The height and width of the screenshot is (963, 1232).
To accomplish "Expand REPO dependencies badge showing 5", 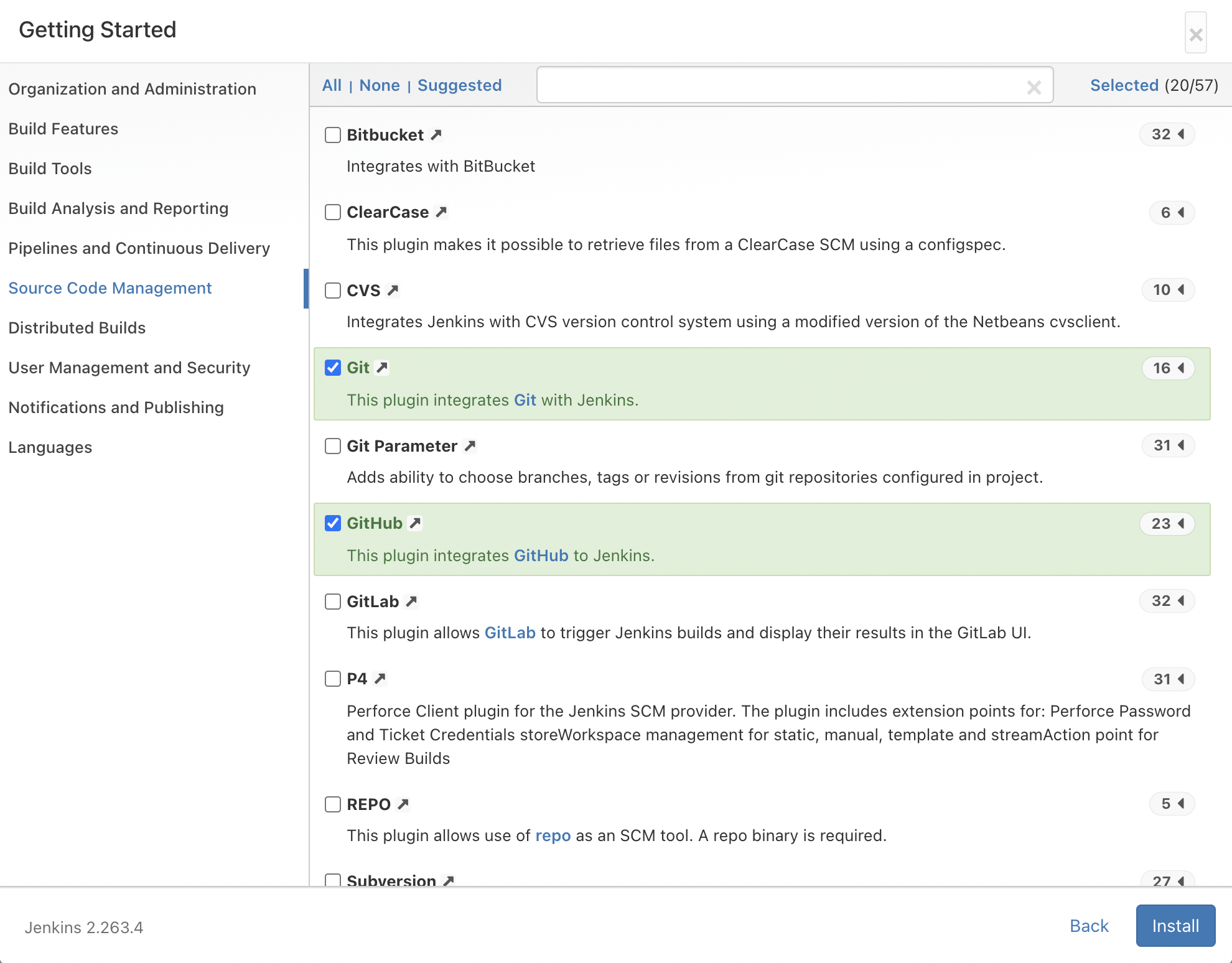I will [1172, 804].
